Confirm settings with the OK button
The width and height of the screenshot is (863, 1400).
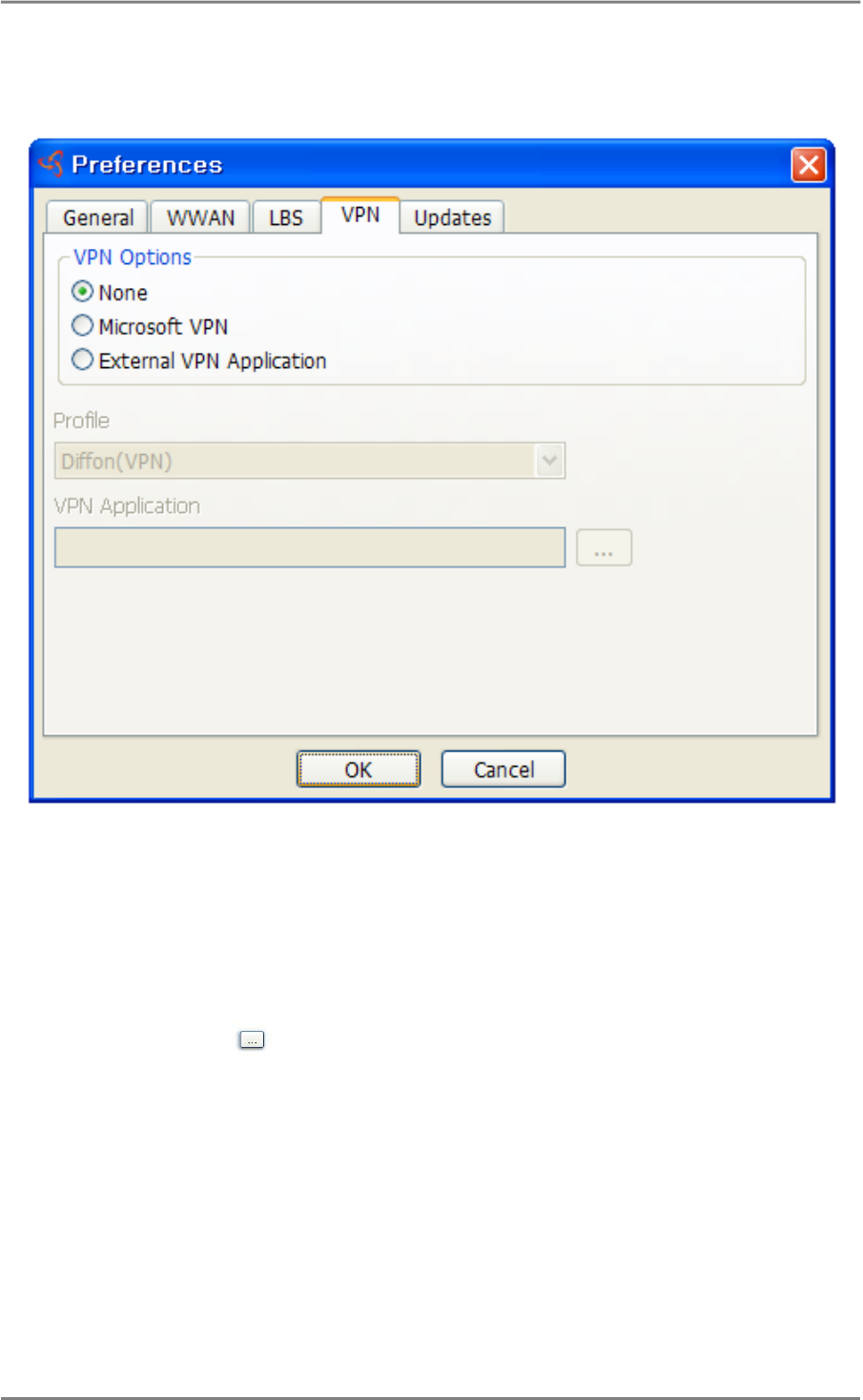(x=359, y=770)
